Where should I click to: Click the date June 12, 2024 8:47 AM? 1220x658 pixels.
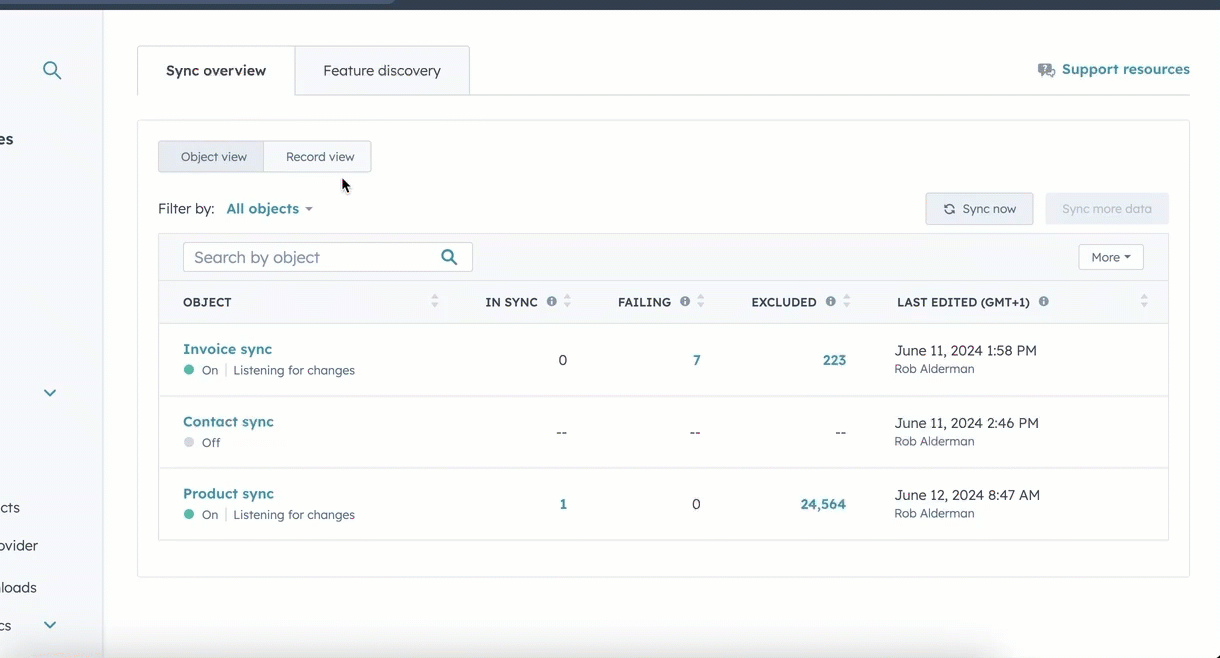[967, 495]
